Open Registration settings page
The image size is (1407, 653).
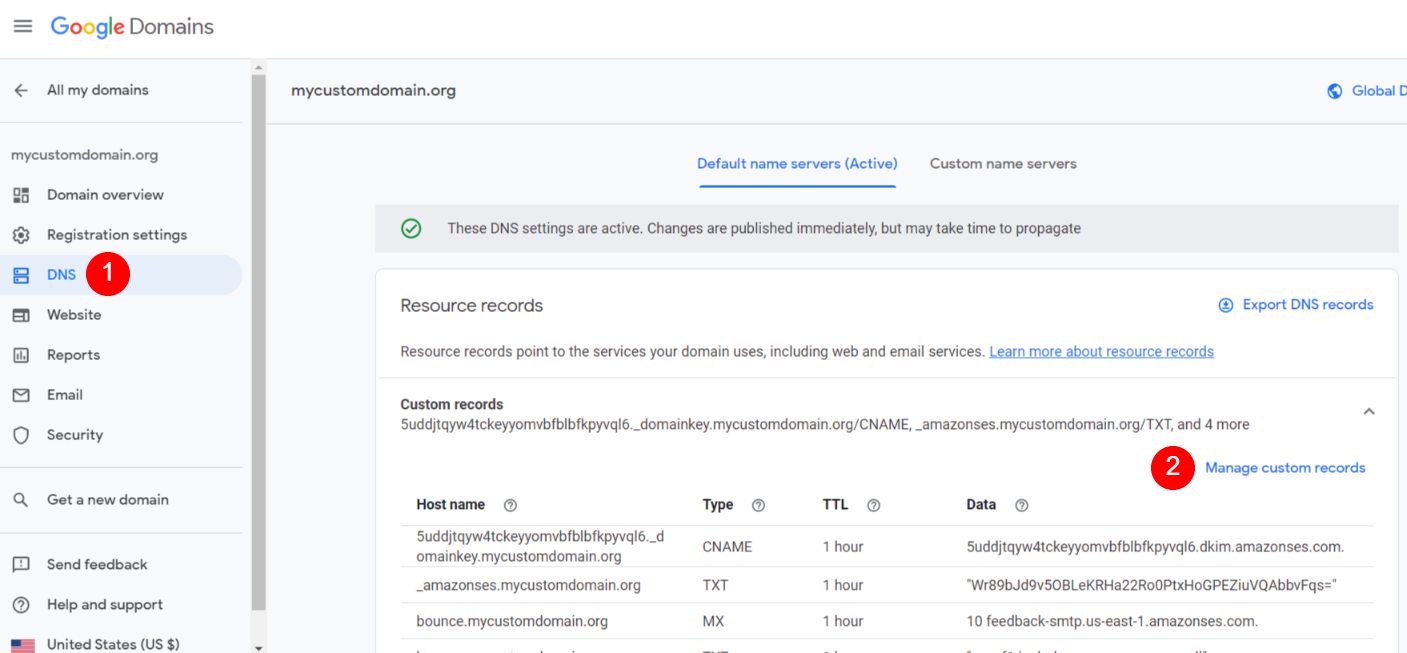click(116, 235)
